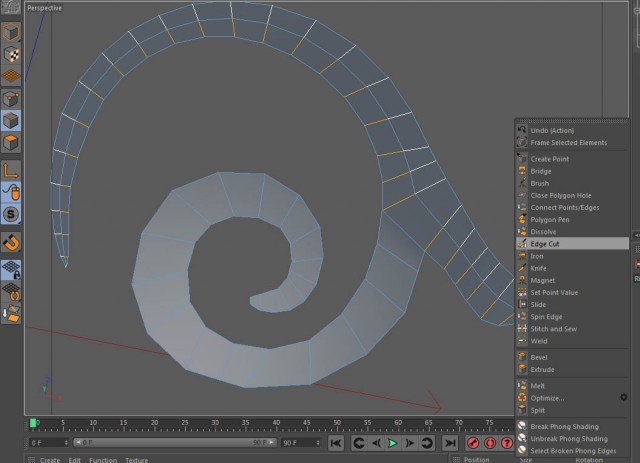Screen dimensions: 640x463
Task: Go to start of timeline
Action: [336, 443]
